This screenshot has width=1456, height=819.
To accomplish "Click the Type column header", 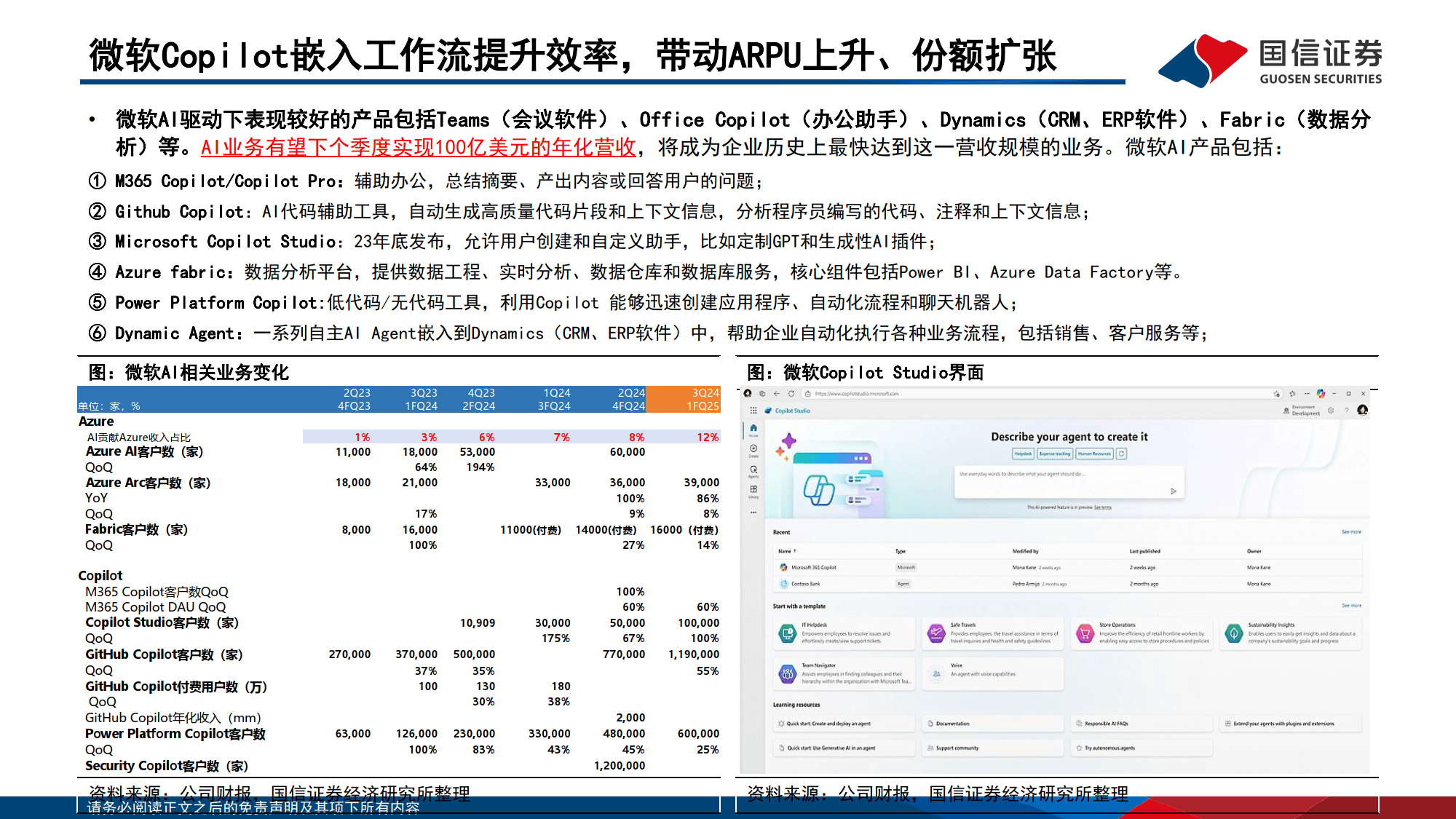I will coord(901,551).
